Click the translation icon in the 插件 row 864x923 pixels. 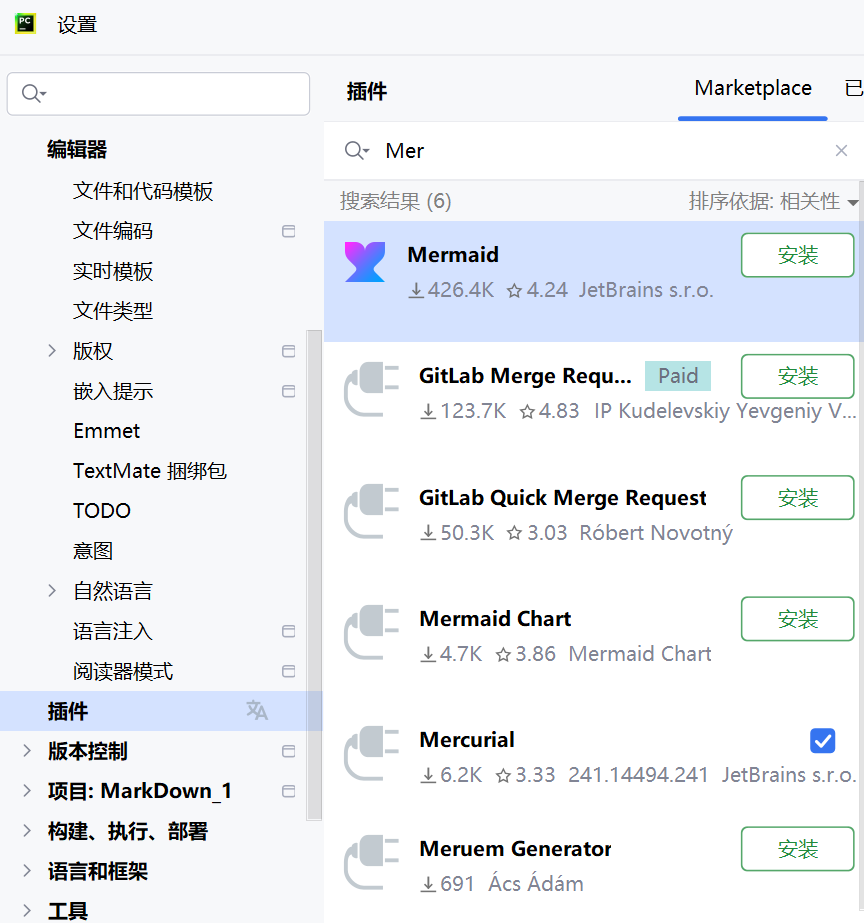click(257, 710)
